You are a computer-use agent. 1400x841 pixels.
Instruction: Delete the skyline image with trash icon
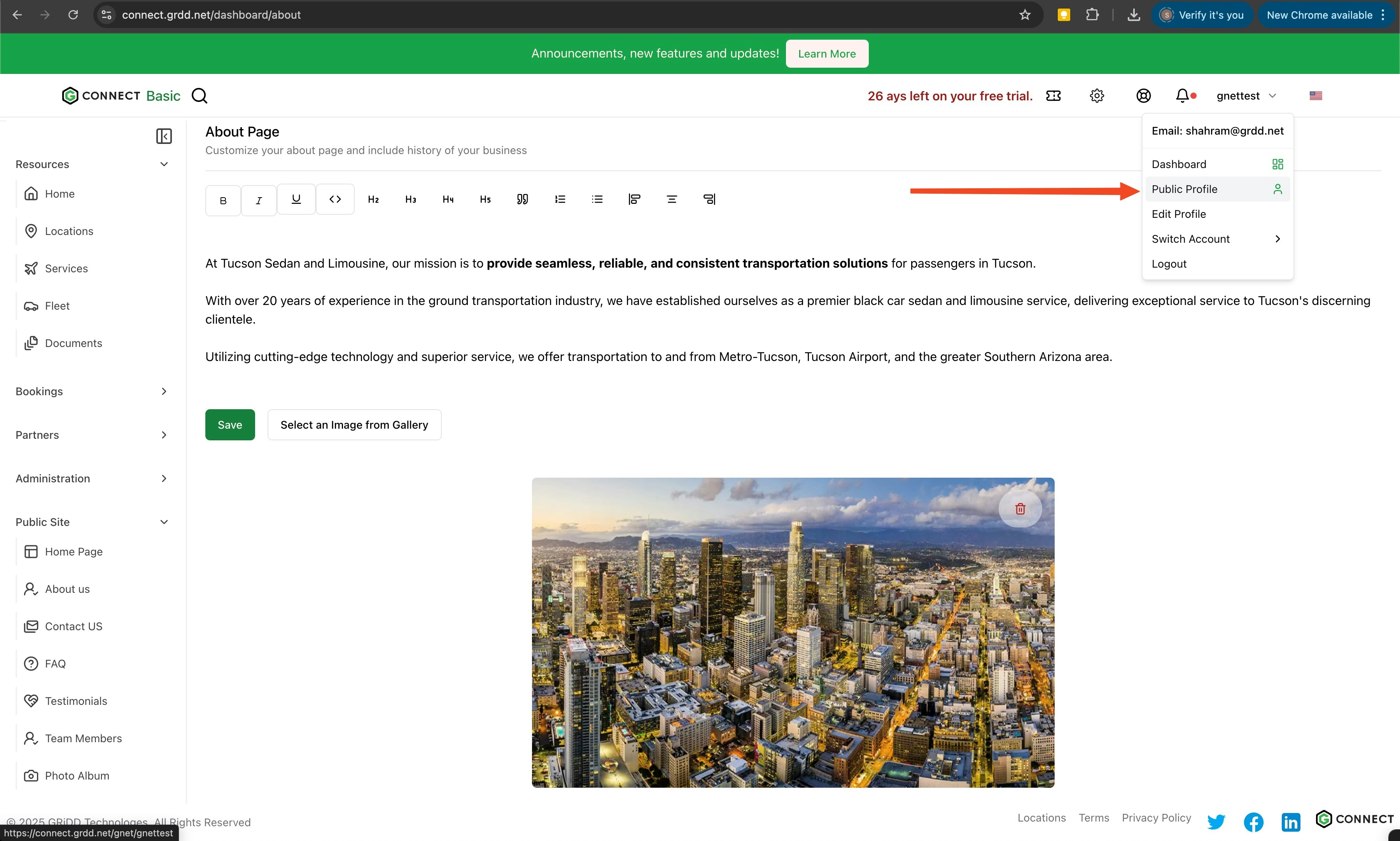click(x=1020, y=508)
